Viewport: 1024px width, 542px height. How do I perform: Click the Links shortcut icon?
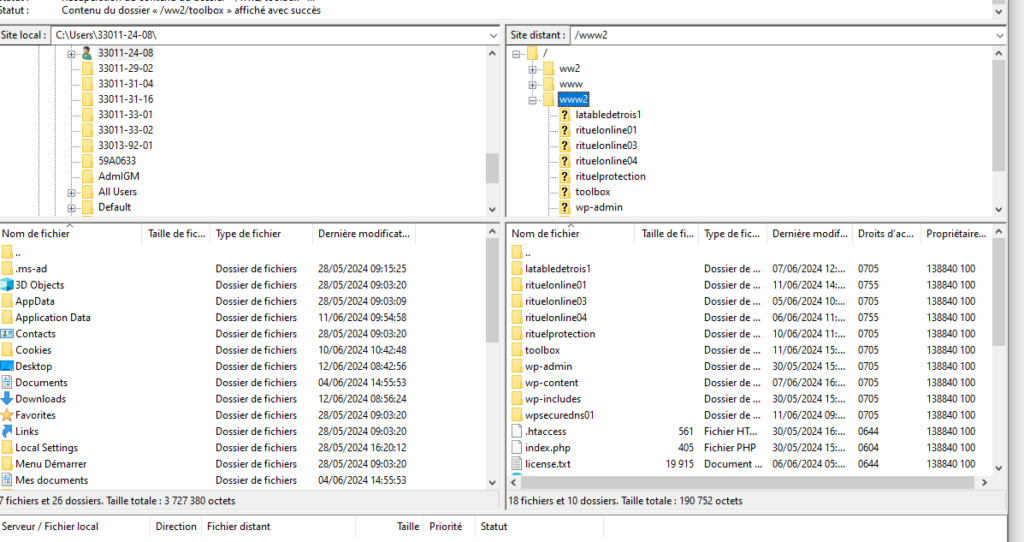pyautogui.click(x=7, y=431)
